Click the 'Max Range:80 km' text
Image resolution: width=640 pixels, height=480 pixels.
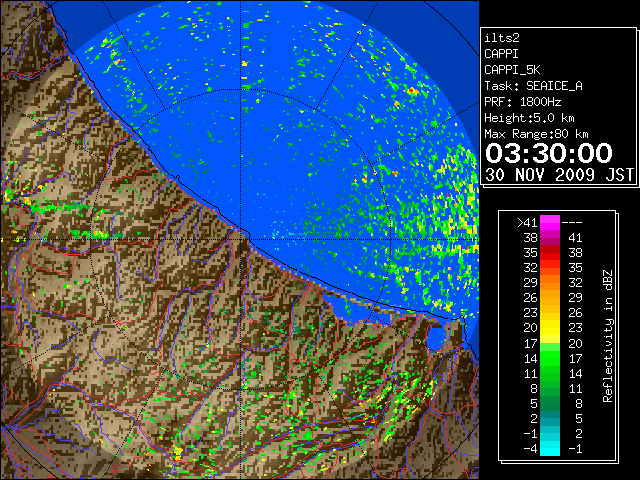pos(536,134)
